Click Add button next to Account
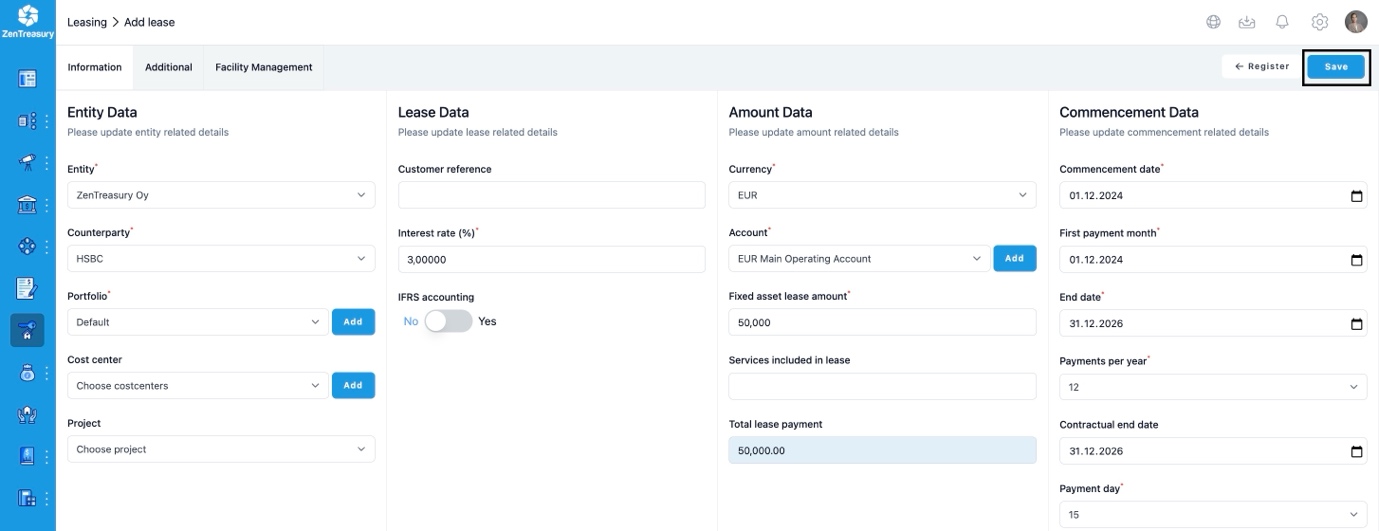This screenshot has height=531, width=1379. (1014, 258)
